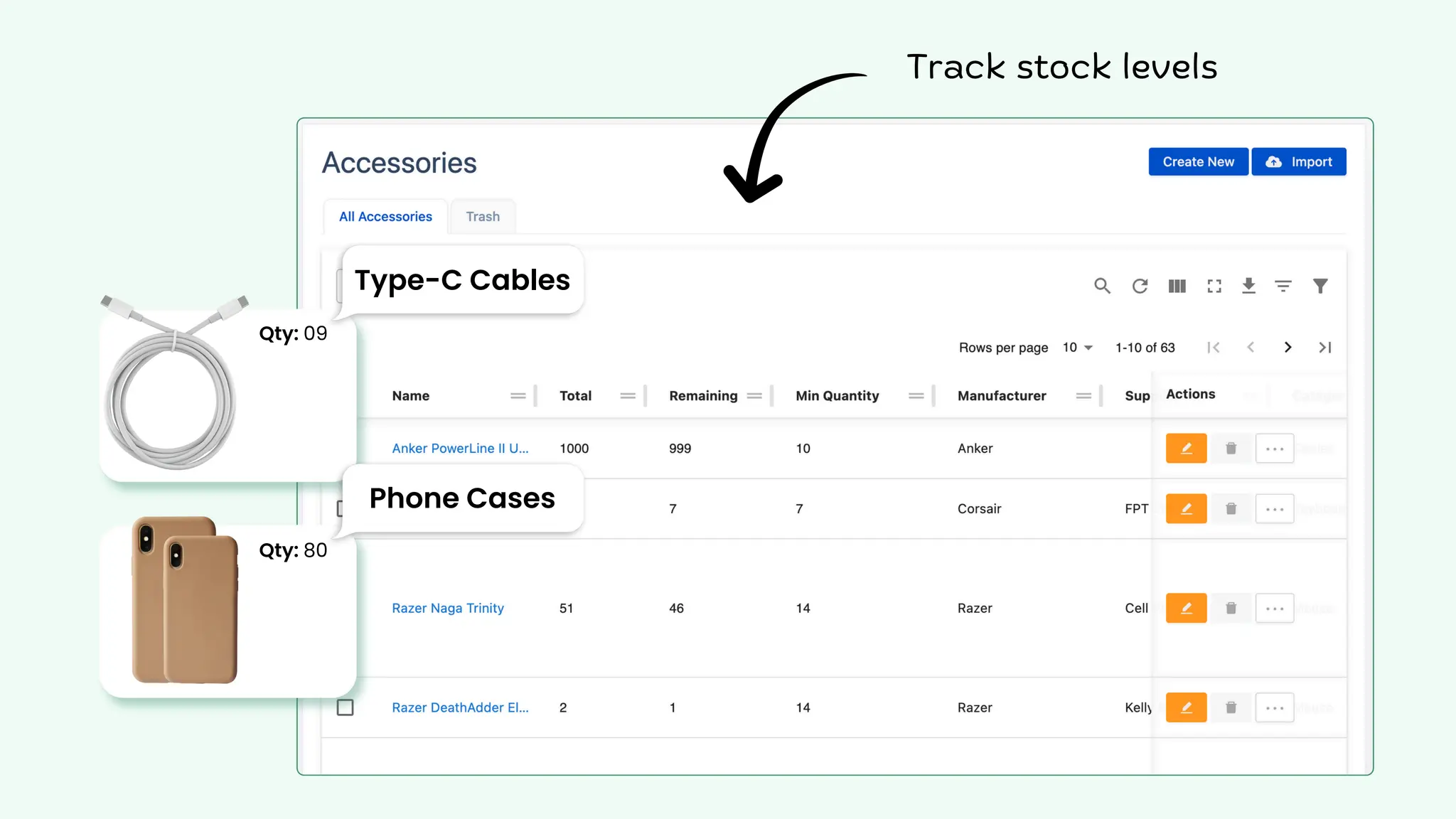The image size is (1456, 819).
Task: Click the search icon in table toolbar
Action: [1102, 286]
